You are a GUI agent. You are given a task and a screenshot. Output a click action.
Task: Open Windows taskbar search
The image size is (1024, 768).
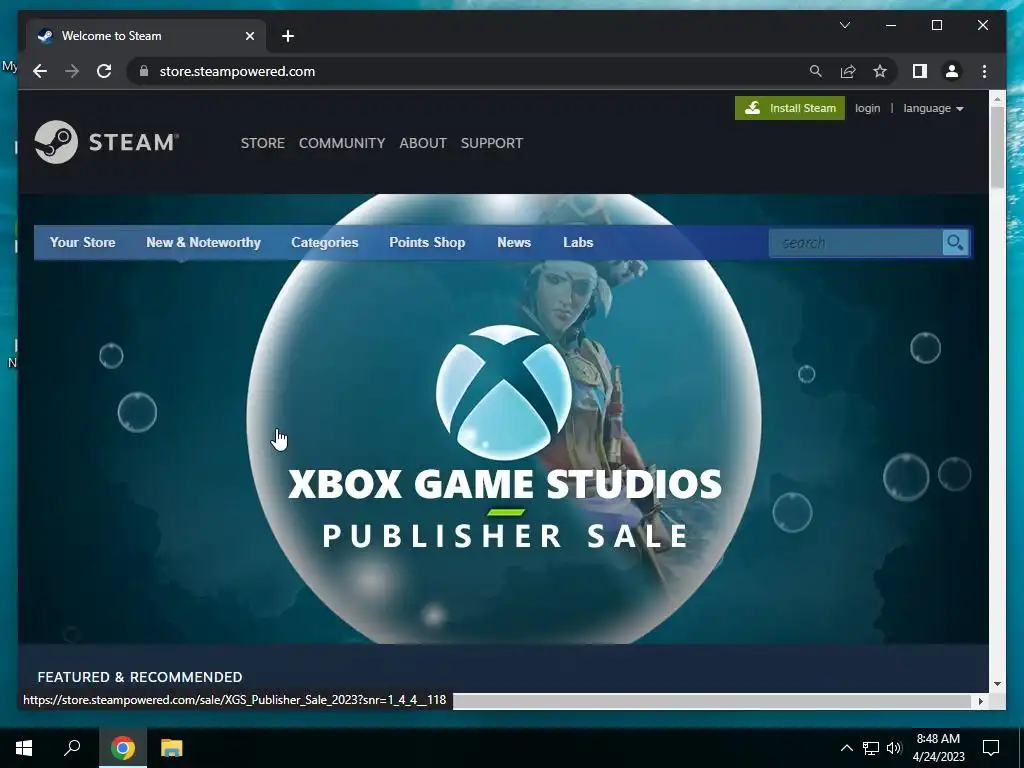72,748
